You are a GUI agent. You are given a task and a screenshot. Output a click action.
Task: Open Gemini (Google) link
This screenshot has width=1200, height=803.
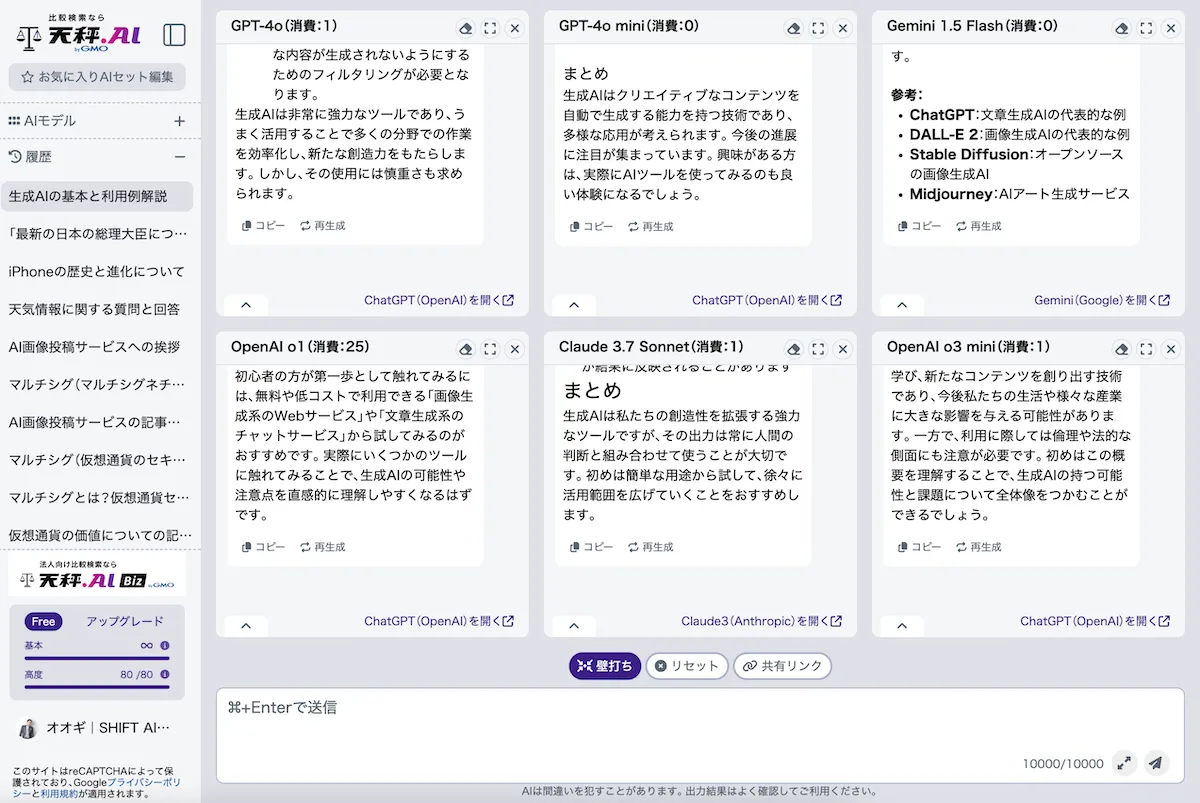point(1102,300)
